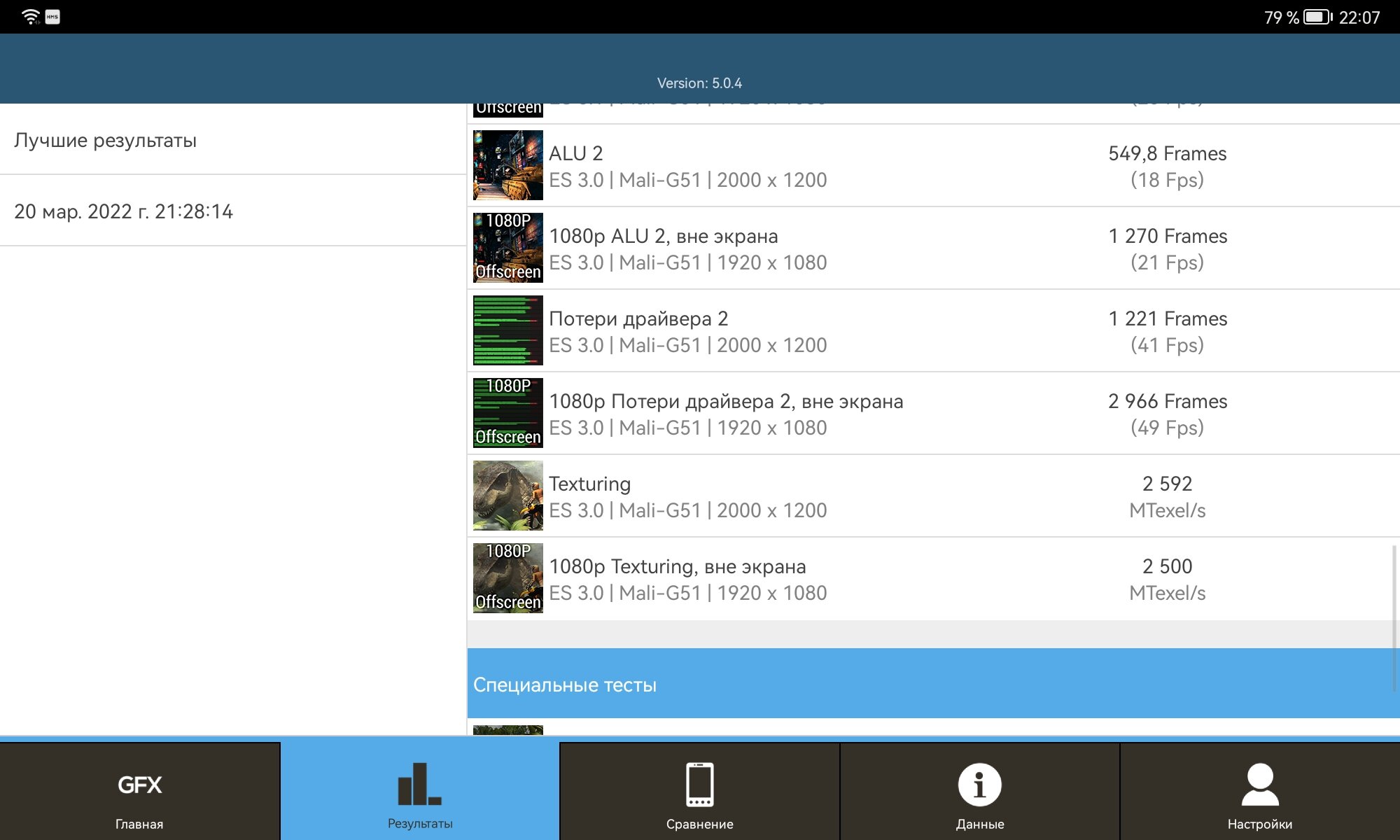Tap the Специальные тесты section header
The height and width of the screenshot is (840, 1400).
point(933,683)
